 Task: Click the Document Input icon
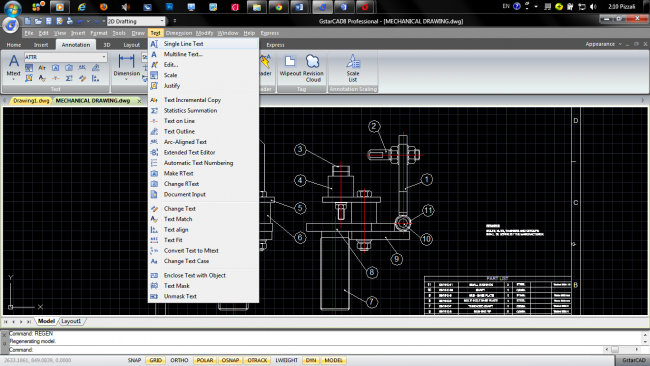coord(154,194)
